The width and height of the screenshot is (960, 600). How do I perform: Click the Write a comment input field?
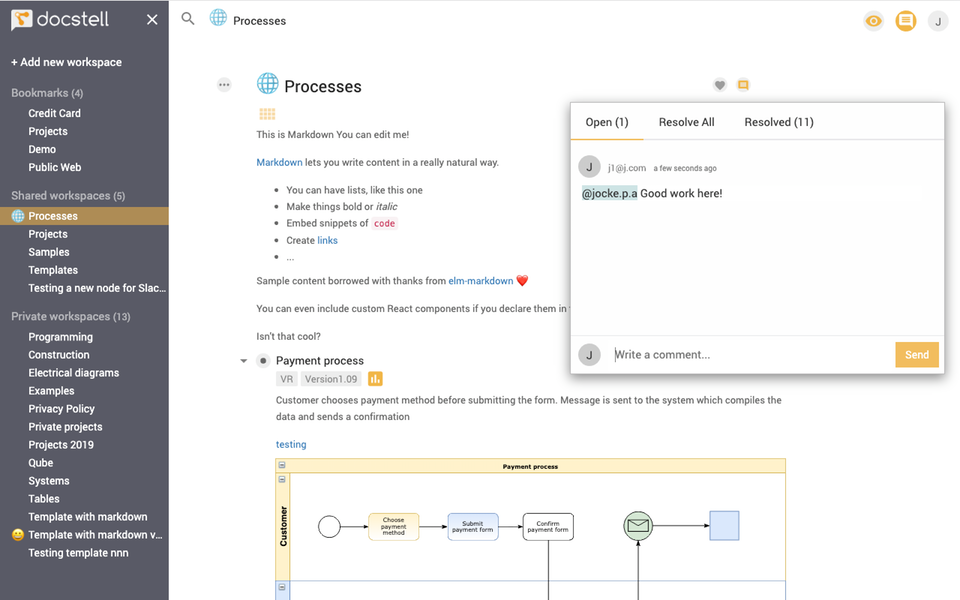(x=700, y=354)
